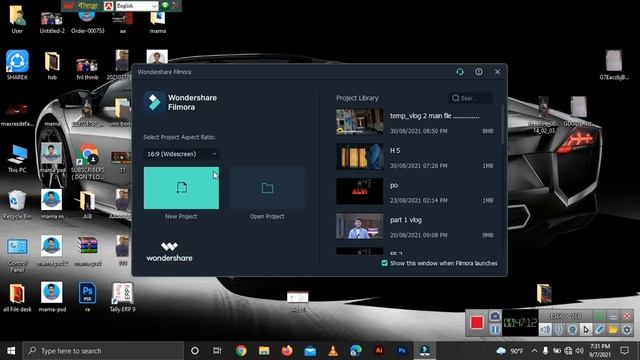Click the 90°F weather tray widget
The height and width of the screenshot is (360, 640).
[510, 351]
